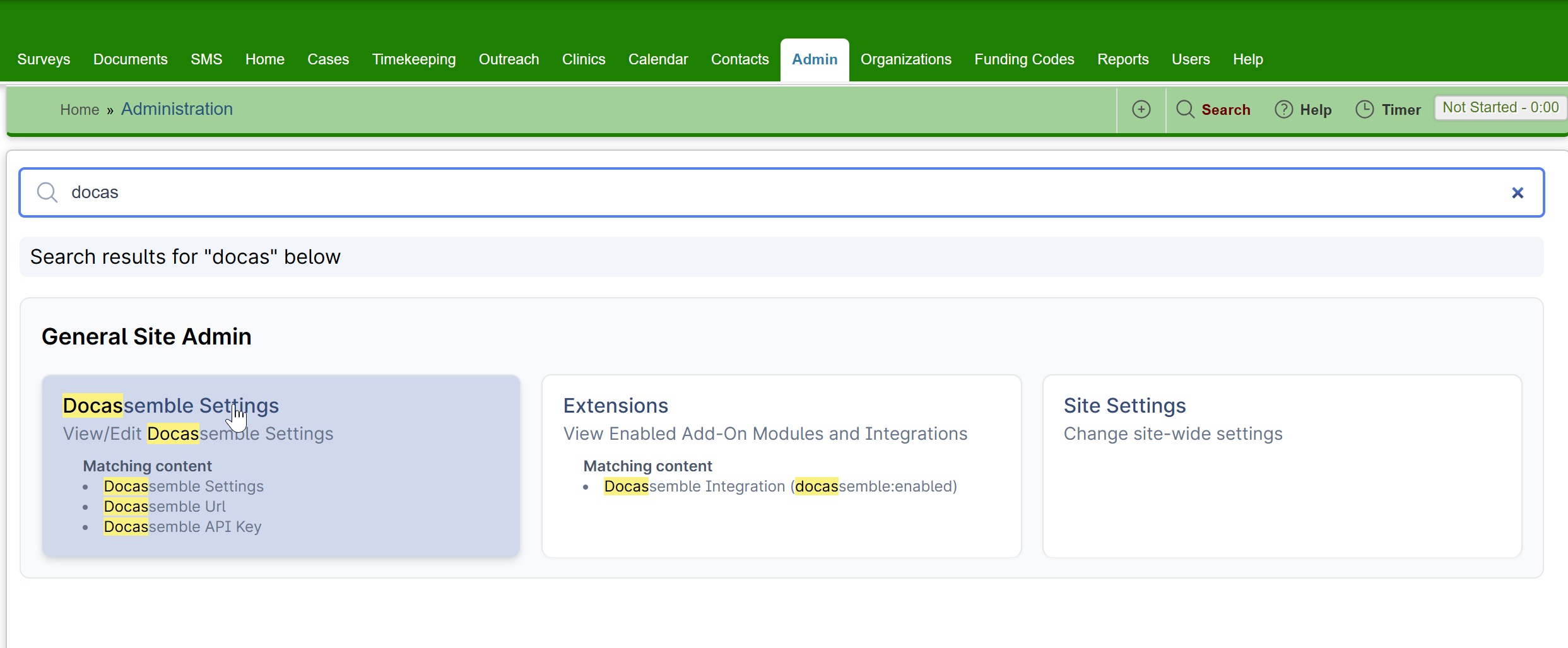1568x648 pixels.
Task: Click the magnifier icon beside Search
Action: coord(1185,109)
